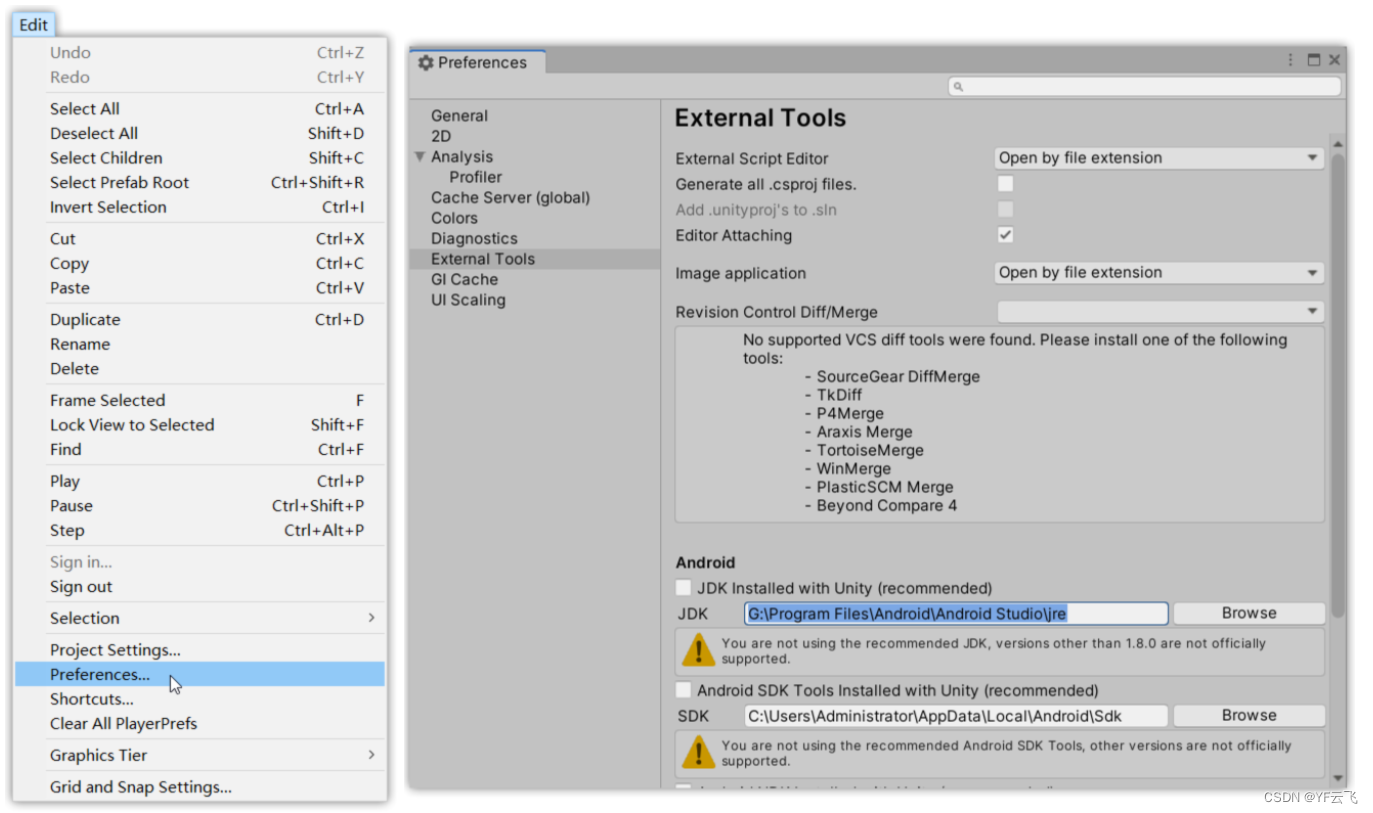Select Shortcuts... from the Edit menu
This screenshot has height=813, width=1373.
(x=200, y=699)
